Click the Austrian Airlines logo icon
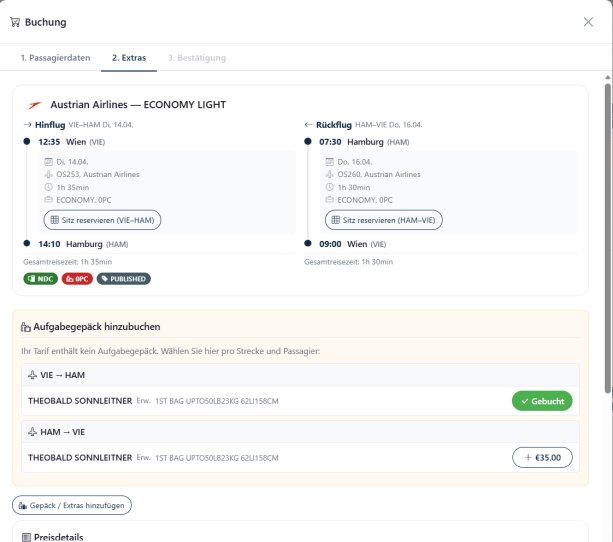Screen dimensions: 613x542 click(35, 105)
